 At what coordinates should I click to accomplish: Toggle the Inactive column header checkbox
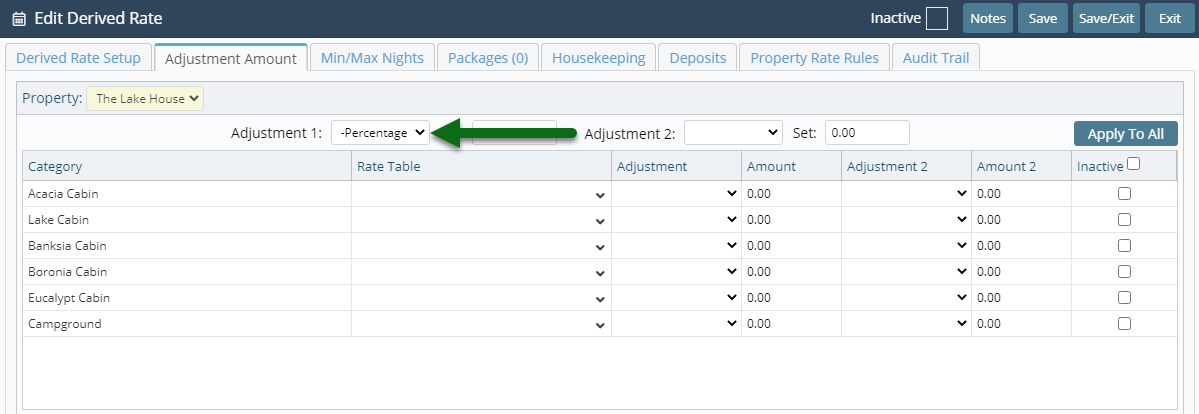1133,163
